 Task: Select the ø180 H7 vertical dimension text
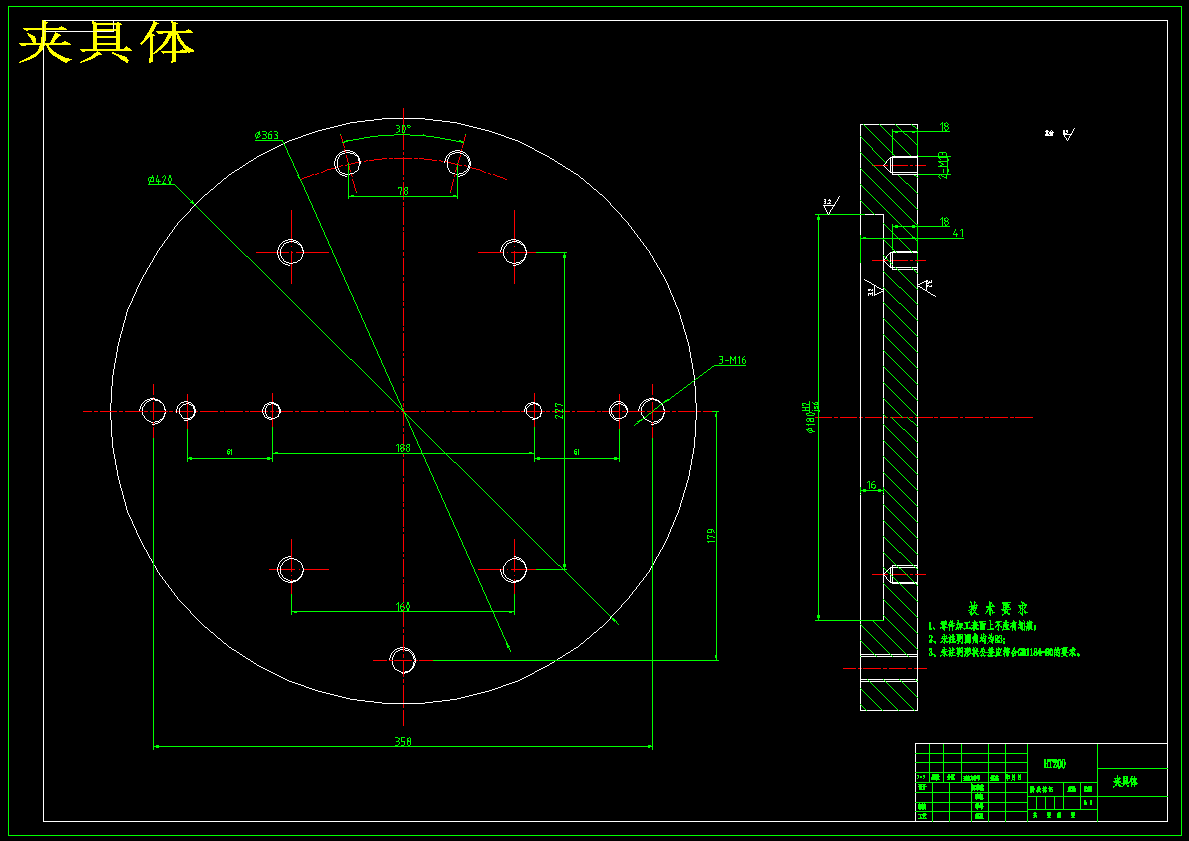point(809,417)
